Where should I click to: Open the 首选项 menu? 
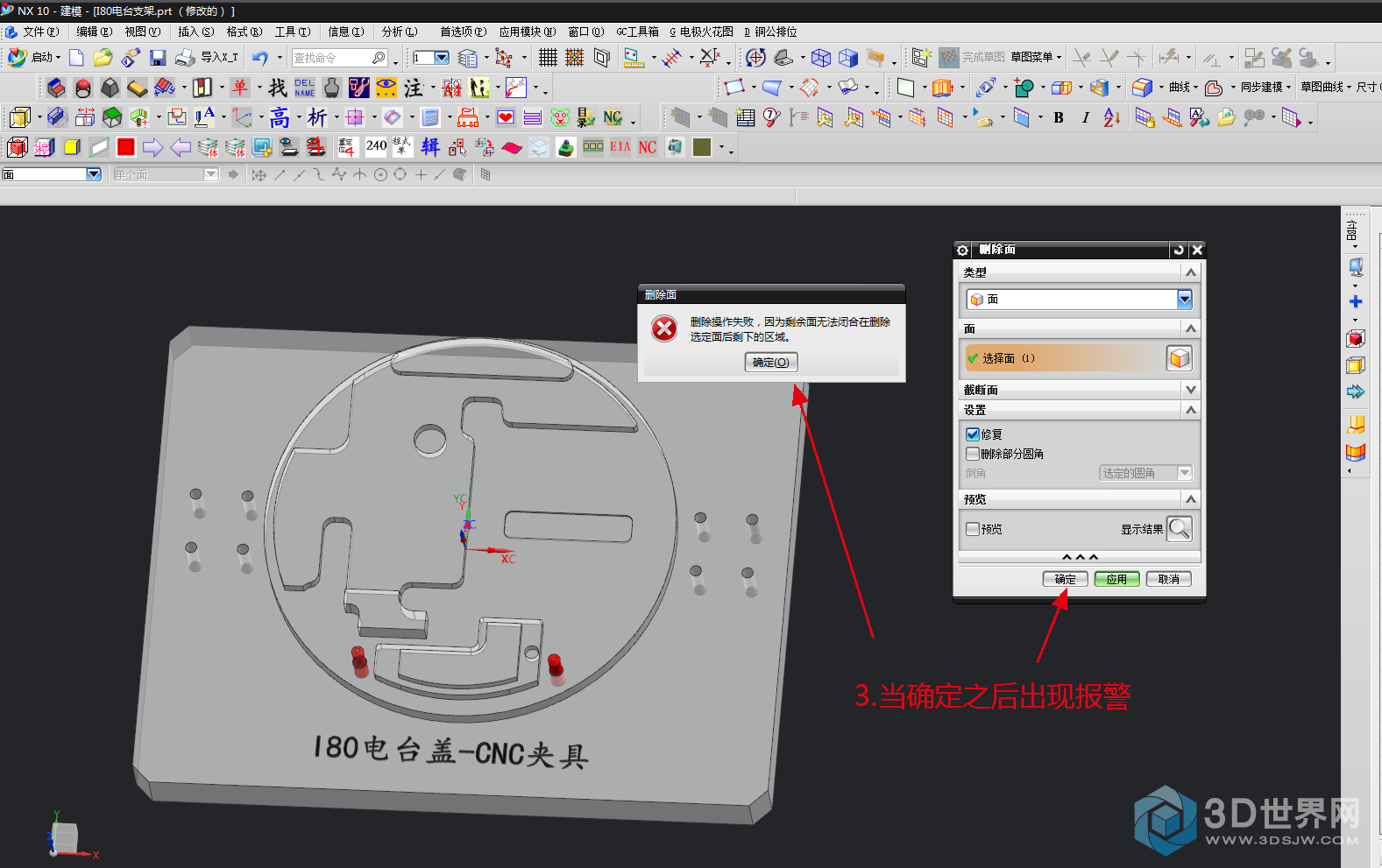click(x=463, y=32)
